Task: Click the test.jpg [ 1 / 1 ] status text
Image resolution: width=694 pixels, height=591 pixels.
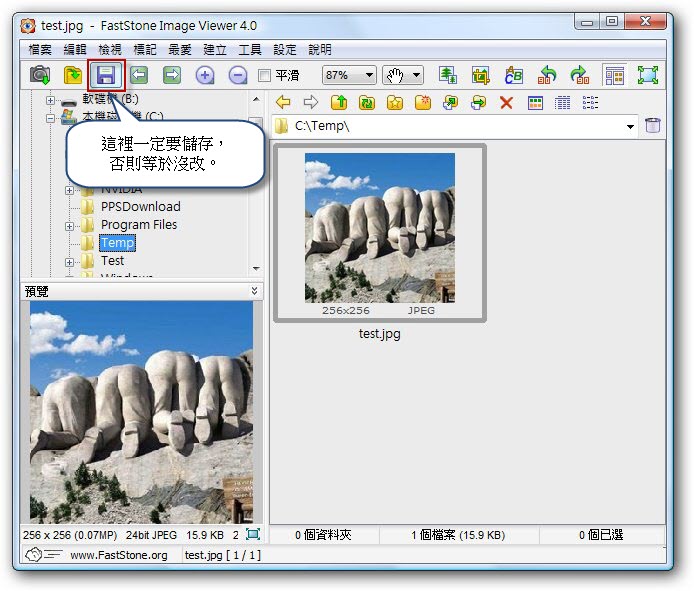Action: pos(223,555)
